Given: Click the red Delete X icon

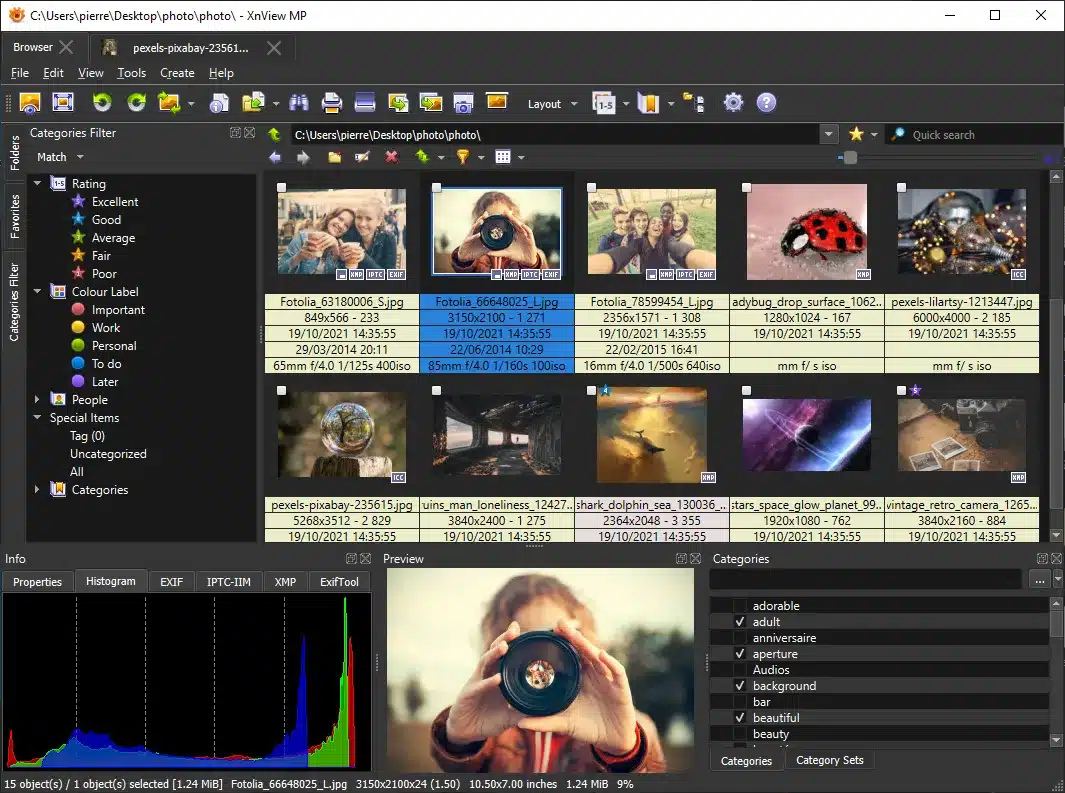Looking at the screenshot, I should (391, 157).
